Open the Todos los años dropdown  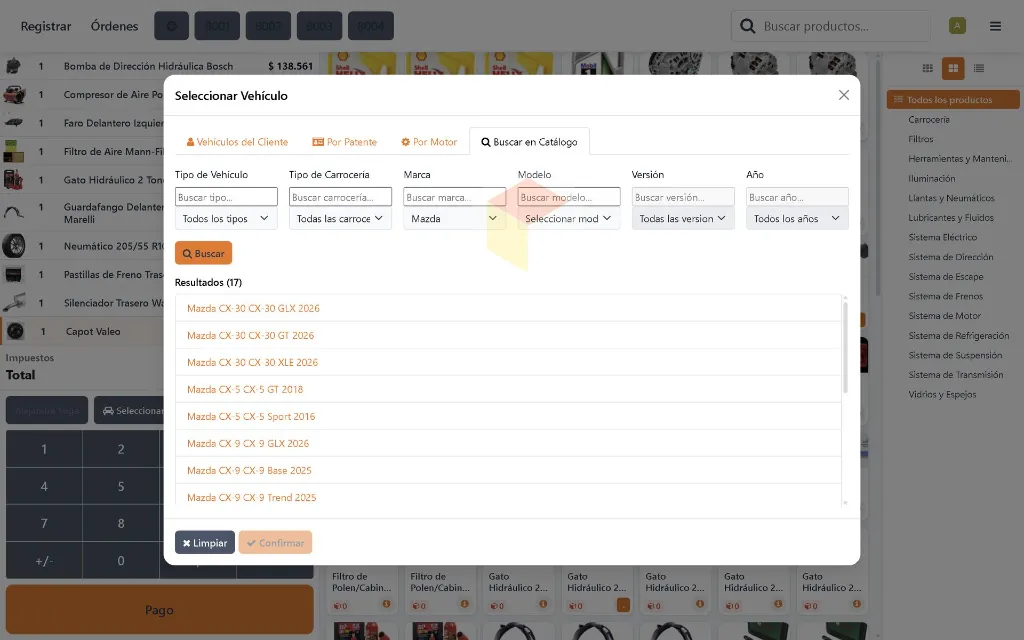tap(797, 219)
